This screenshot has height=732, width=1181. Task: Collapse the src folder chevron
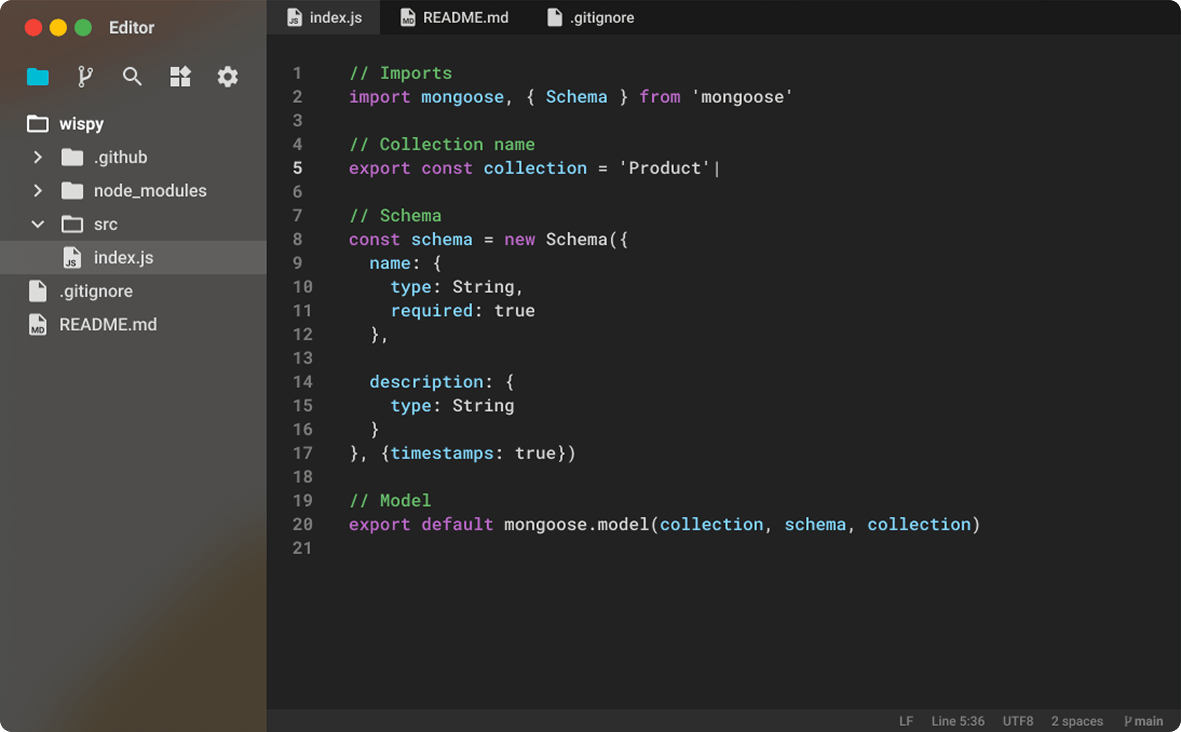coord(38,224)
